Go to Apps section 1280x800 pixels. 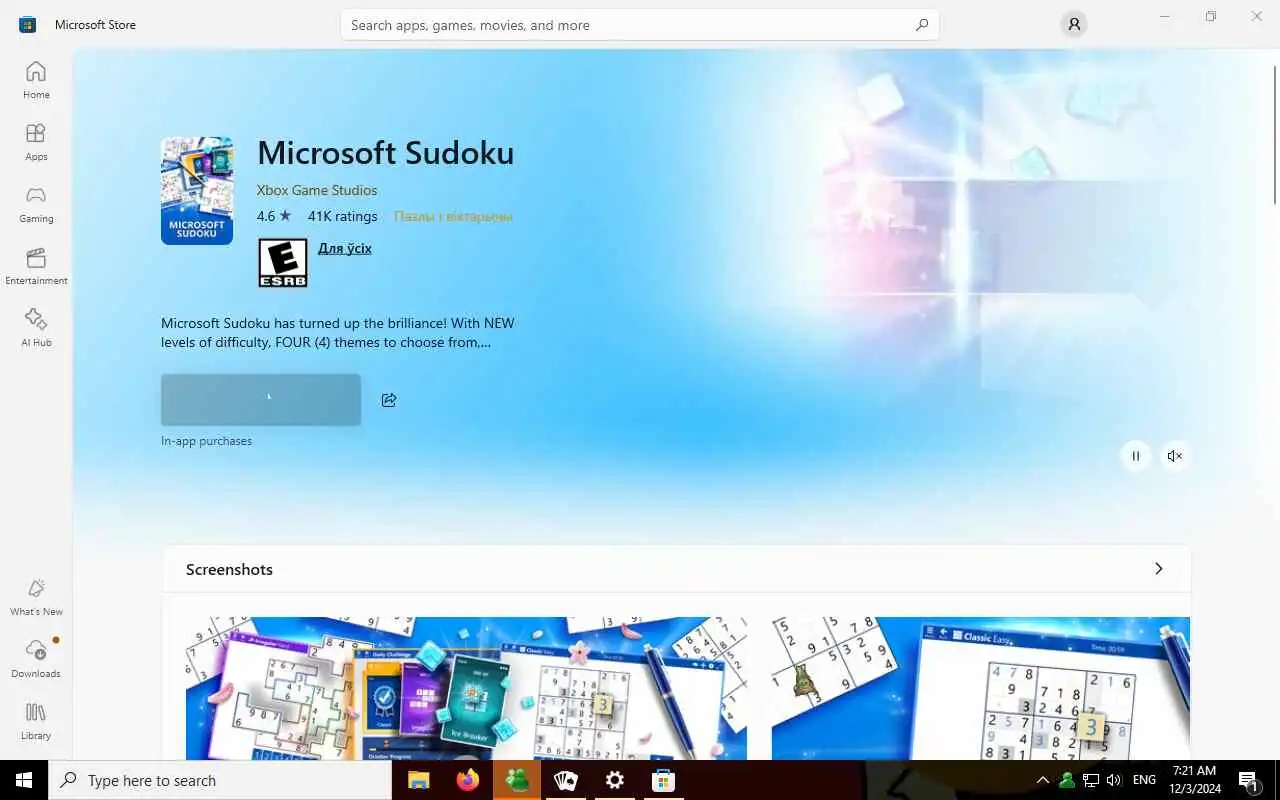(x=36, y=142)
